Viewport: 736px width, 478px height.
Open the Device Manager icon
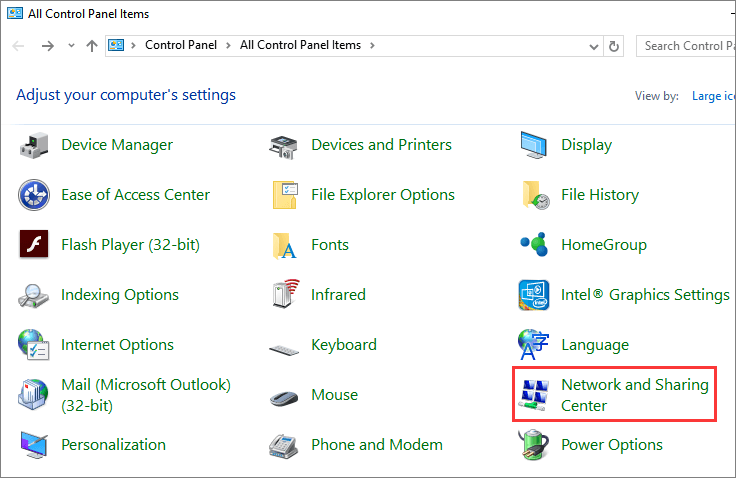click(x=34, y=145)
